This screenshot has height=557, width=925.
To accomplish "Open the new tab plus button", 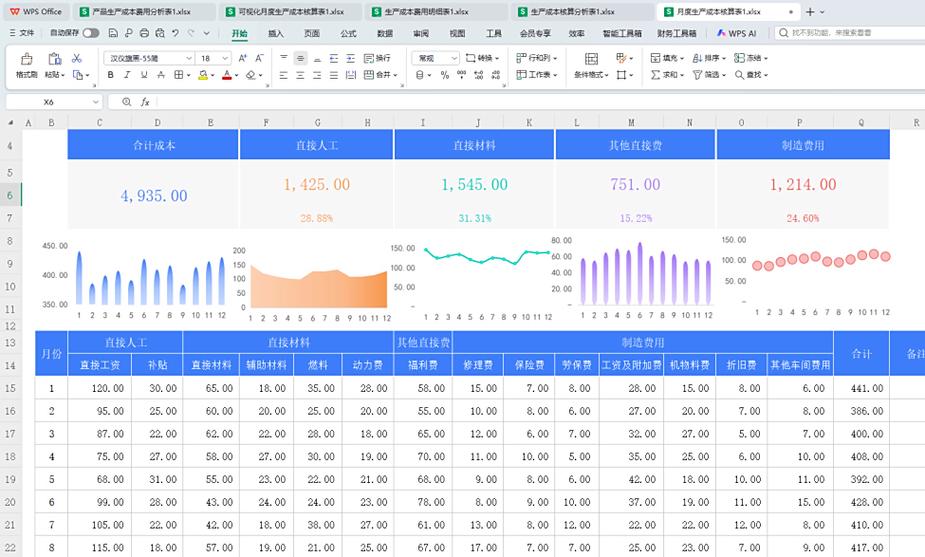I will [x=810, y=12].
